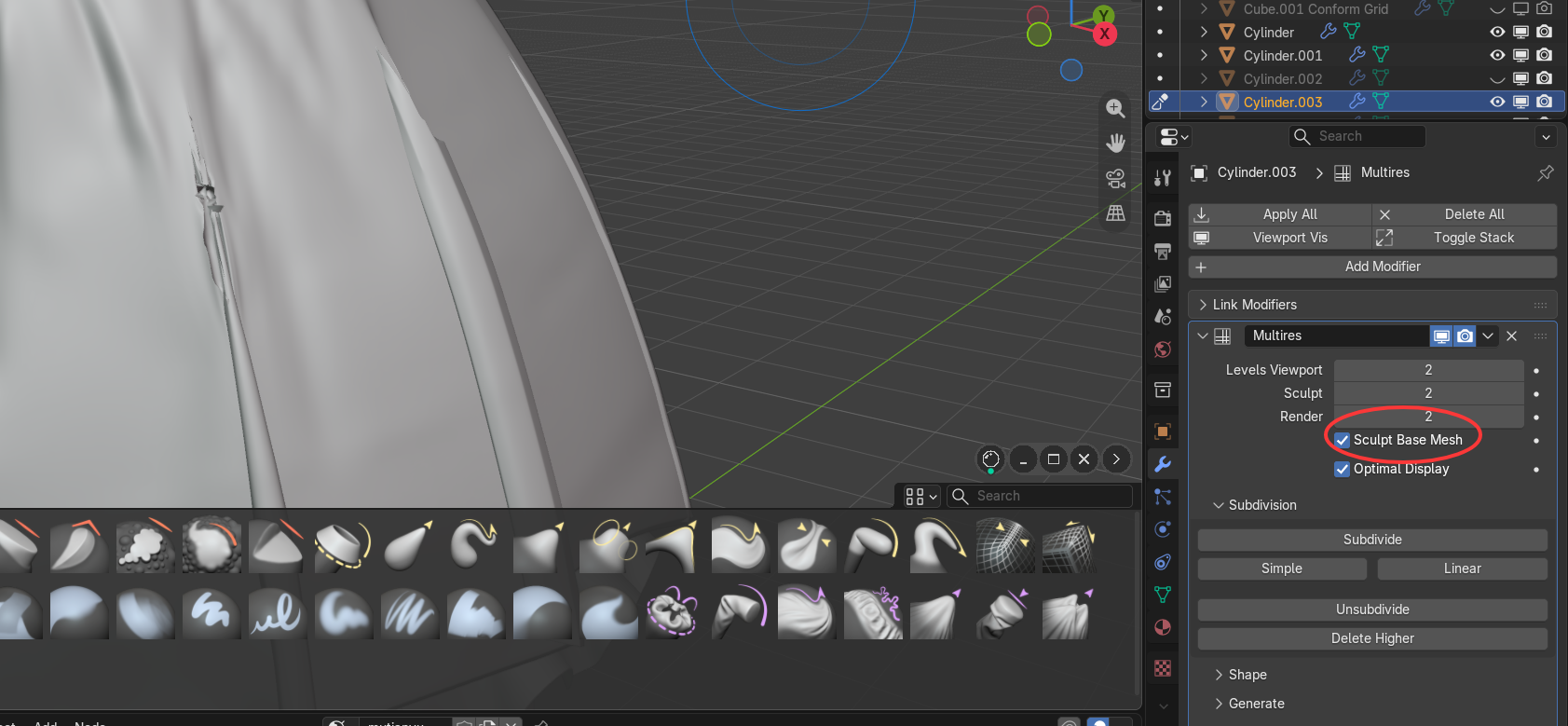Click the red X axis gizmo ball
The height and width of the screenshot is (726, 1568).
(1104, 34)
